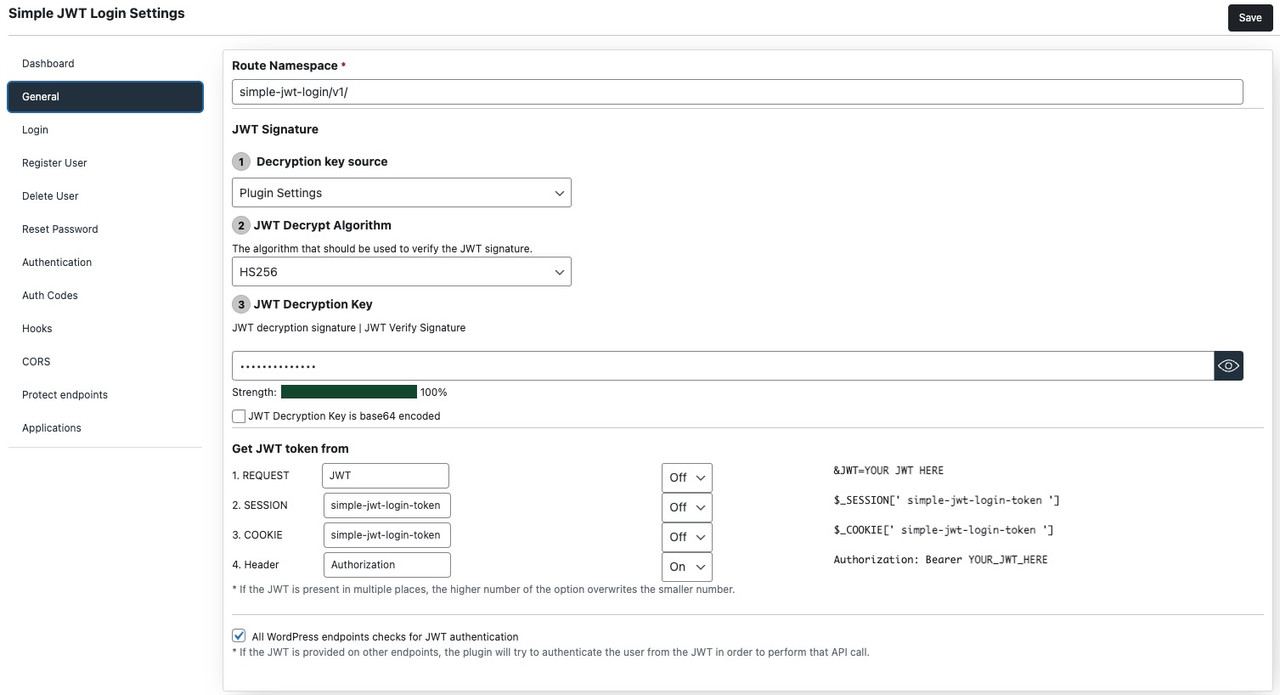The height and width of the screenshot is (695, 1280).
Task: Click the Route Namespace input field
Action: tap(737, 92)
